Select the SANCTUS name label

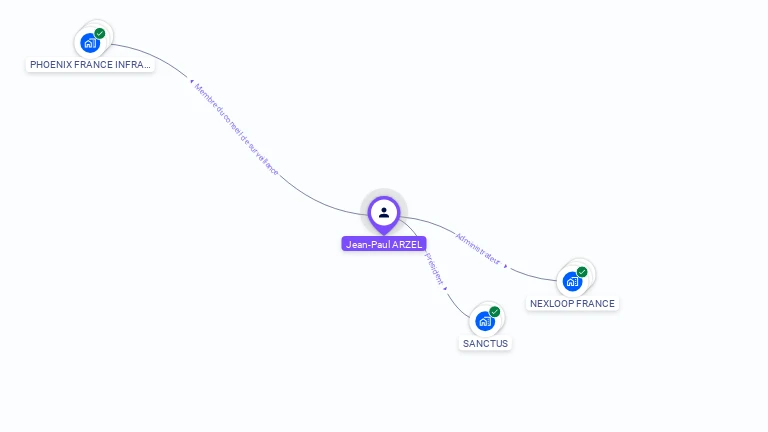(485, 344)
